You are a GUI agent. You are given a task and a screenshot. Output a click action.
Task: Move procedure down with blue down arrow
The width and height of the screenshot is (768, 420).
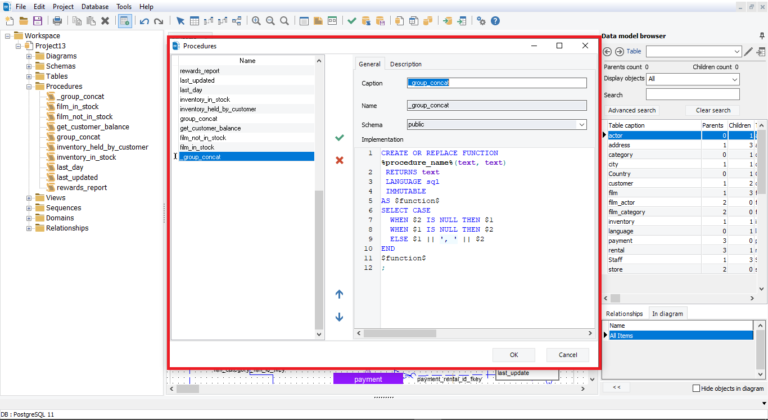(339, 317)
